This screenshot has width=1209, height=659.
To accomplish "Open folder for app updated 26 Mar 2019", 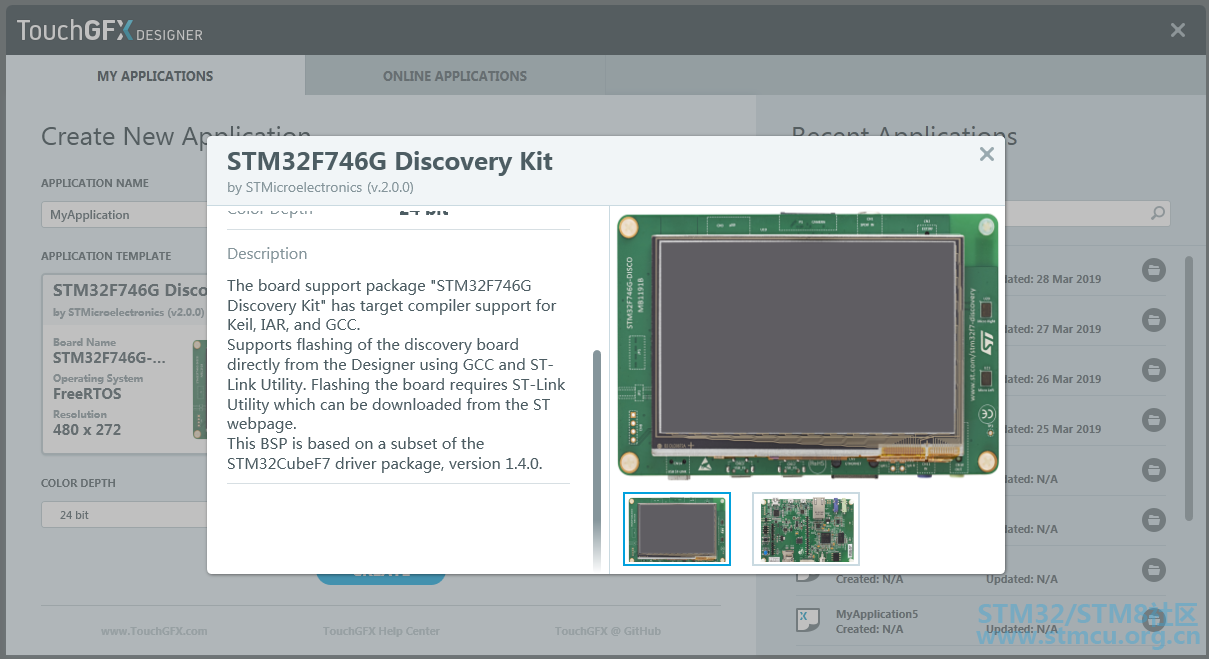I will tap(1154, 370).
